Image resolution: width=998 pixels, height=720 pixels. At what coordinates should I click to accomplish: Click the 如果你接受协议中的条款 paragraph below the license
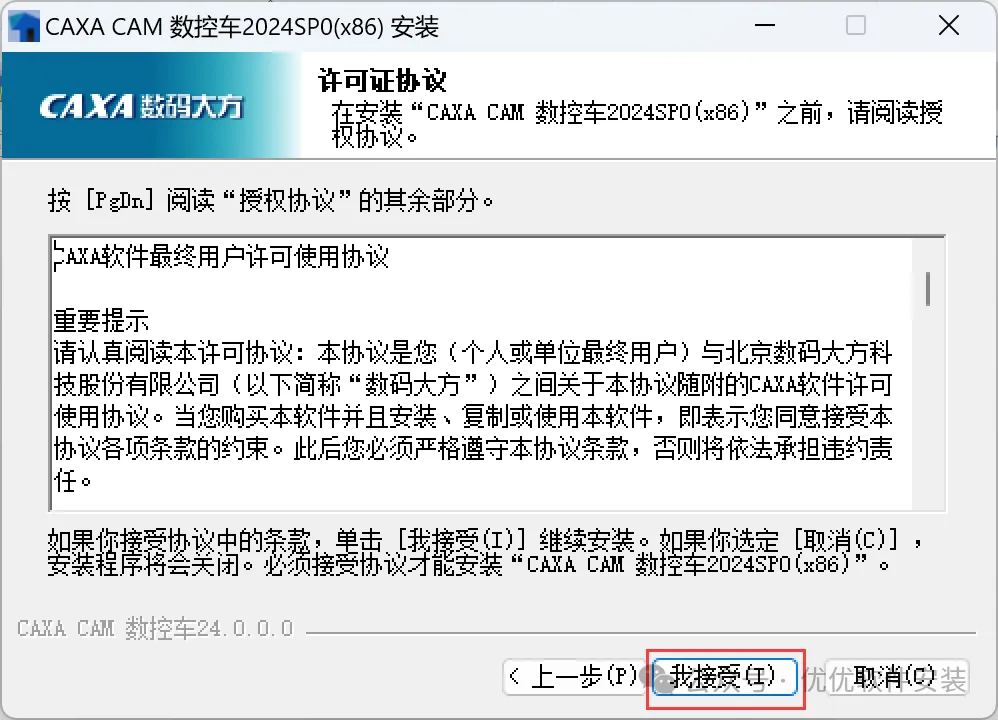point(485,552)
